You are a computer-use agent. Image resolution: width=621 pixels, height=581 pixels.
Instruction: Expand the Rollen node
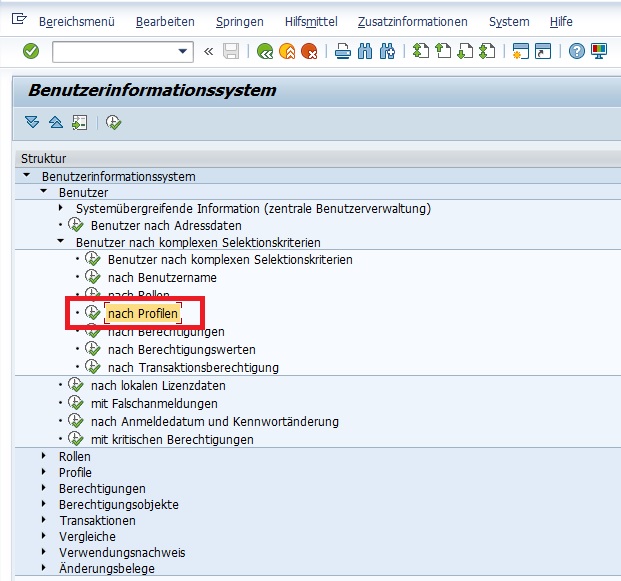coord(44,455)
